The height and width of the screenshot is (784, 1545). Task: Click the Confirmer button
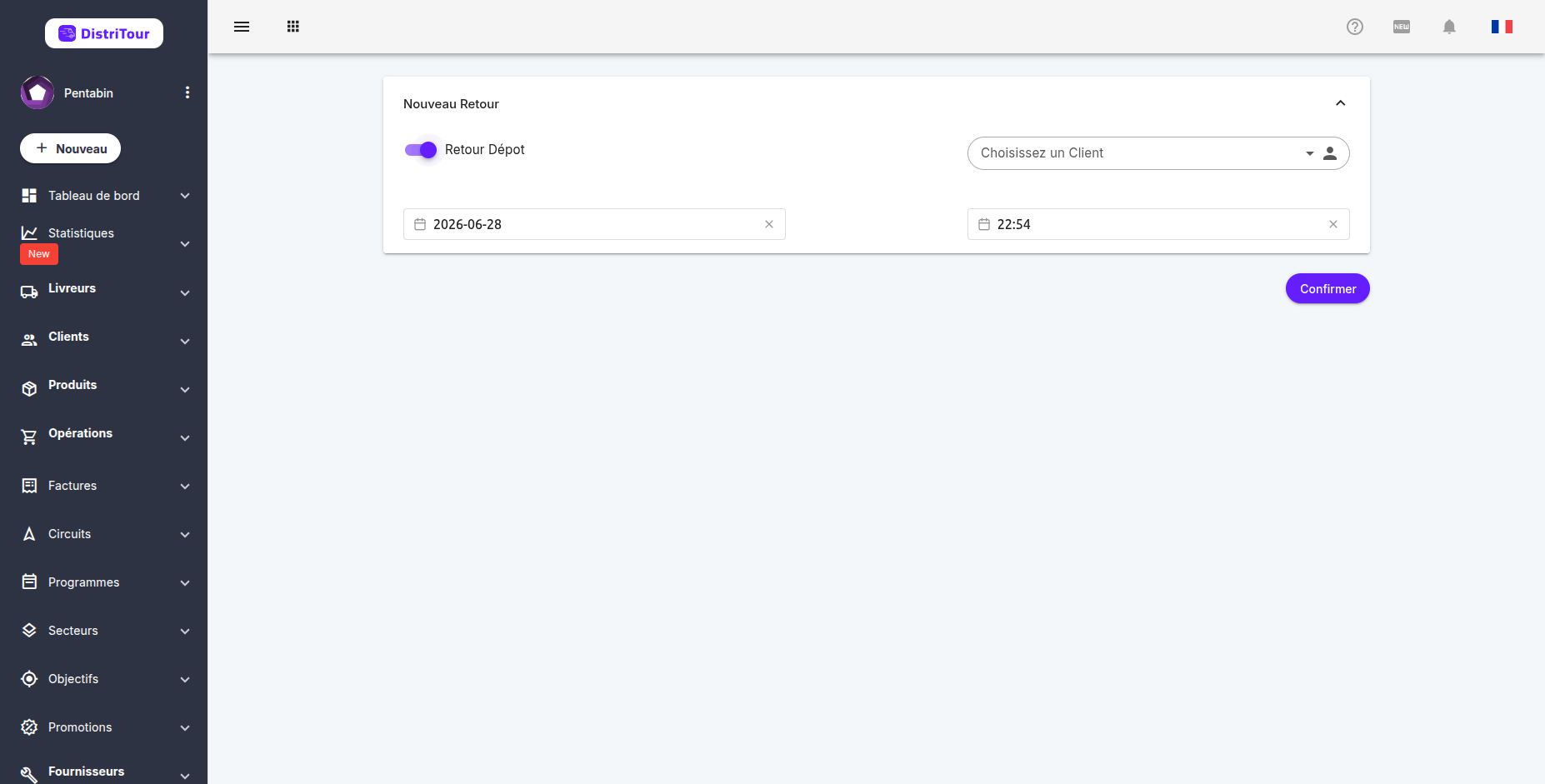(x=1327, y=288)
